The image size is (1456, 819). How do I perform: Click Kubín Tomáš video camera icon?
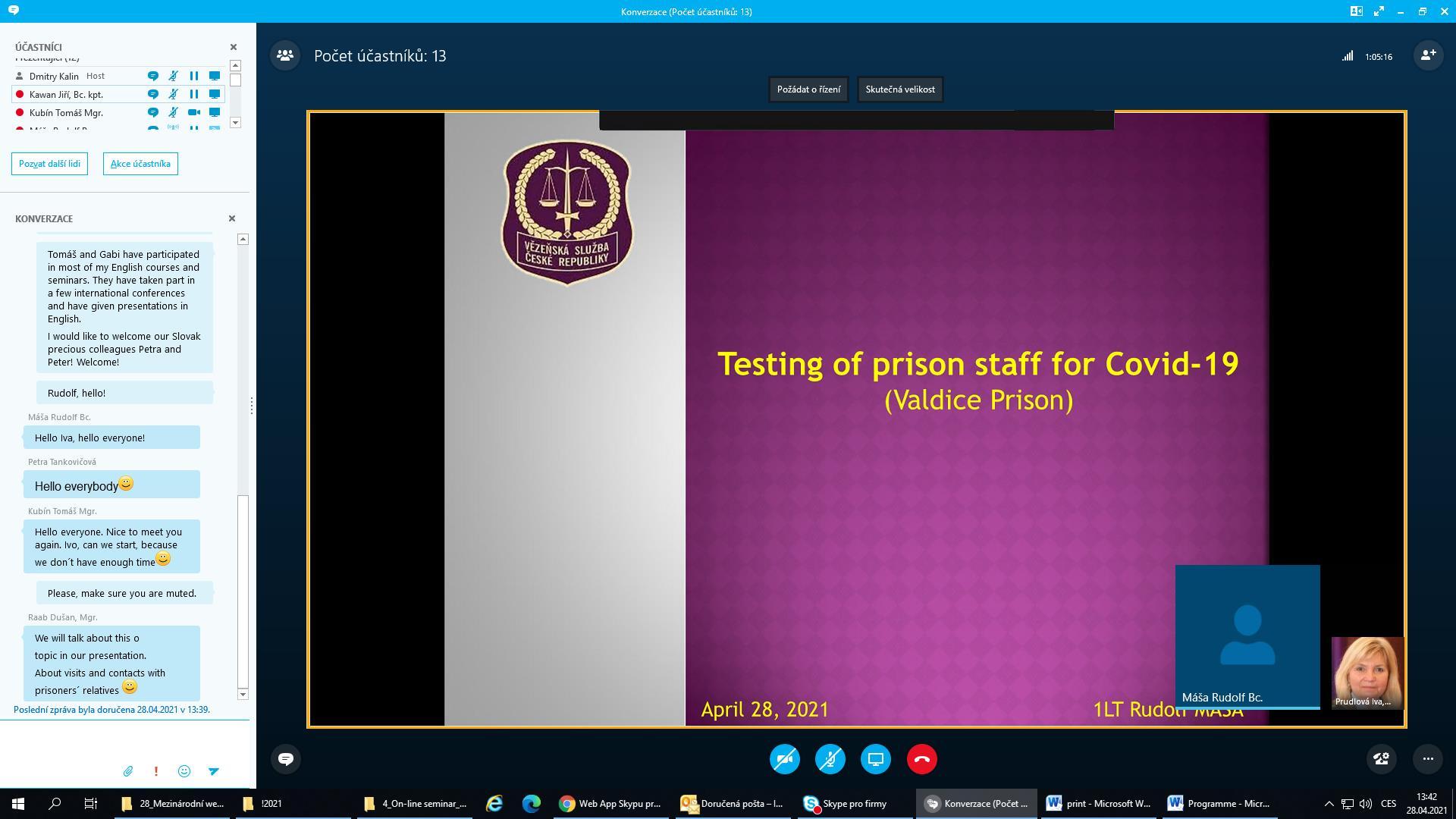(194, 112)
